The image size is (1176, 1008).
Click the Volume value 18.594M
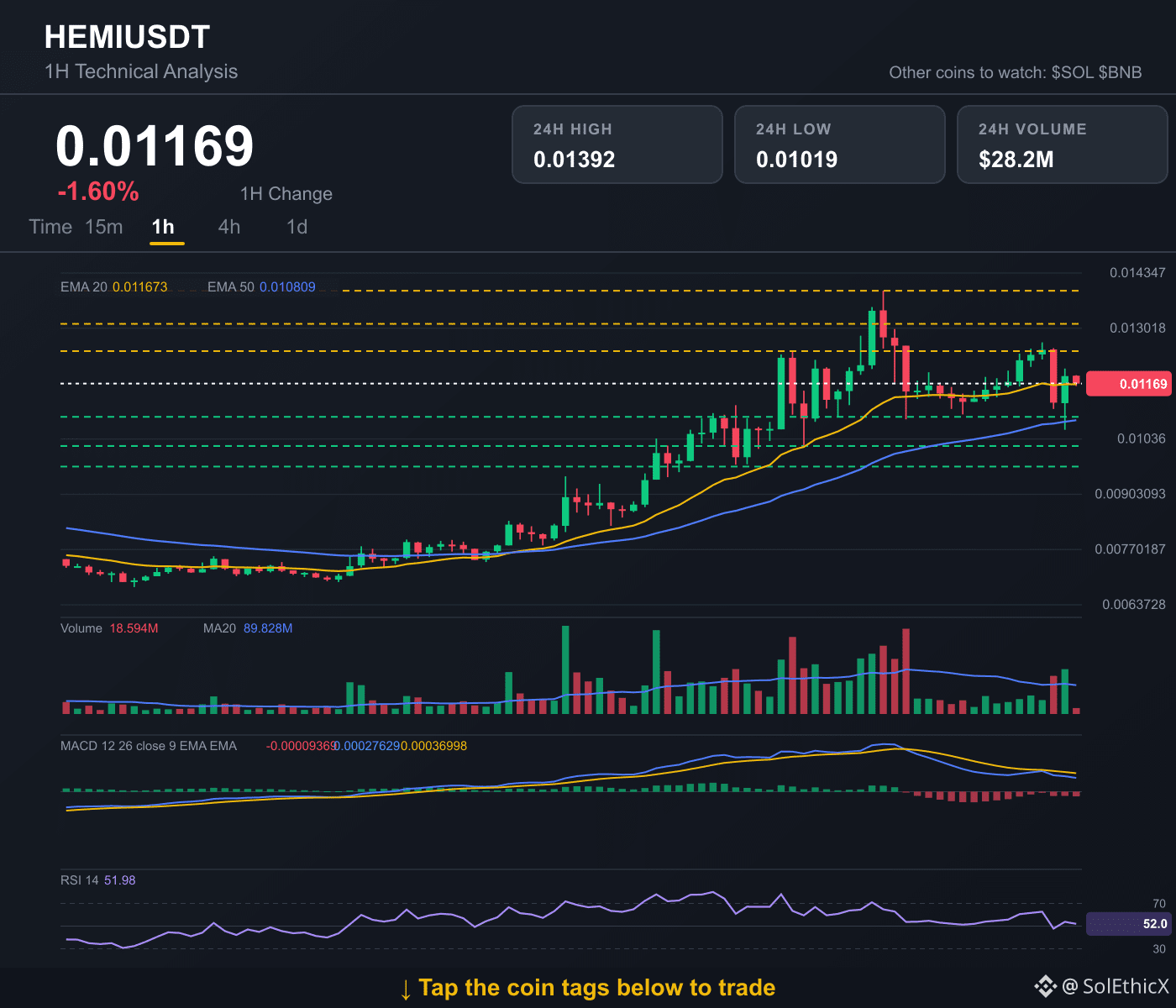[x=134, y=628]
